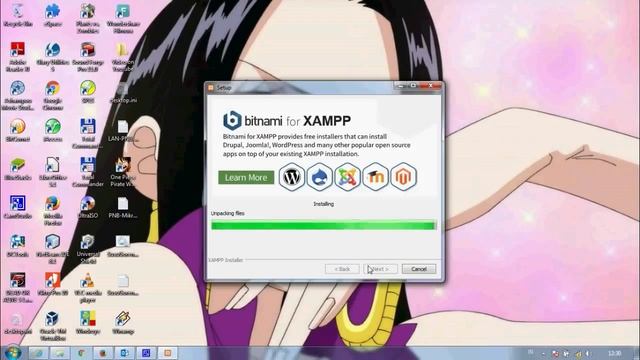This screenshot has height=360, width=640.
Task: Select the desktop.ini file icon
Action: point(122,92)
